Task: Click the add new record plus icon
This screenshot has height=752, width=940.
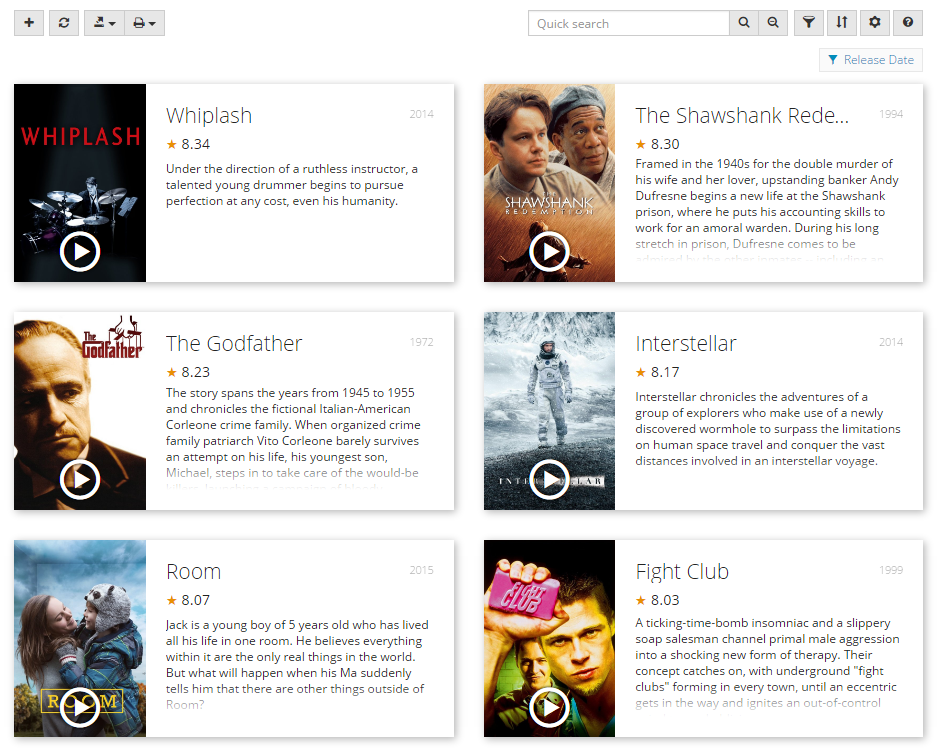Action: (x=29, y=23)
